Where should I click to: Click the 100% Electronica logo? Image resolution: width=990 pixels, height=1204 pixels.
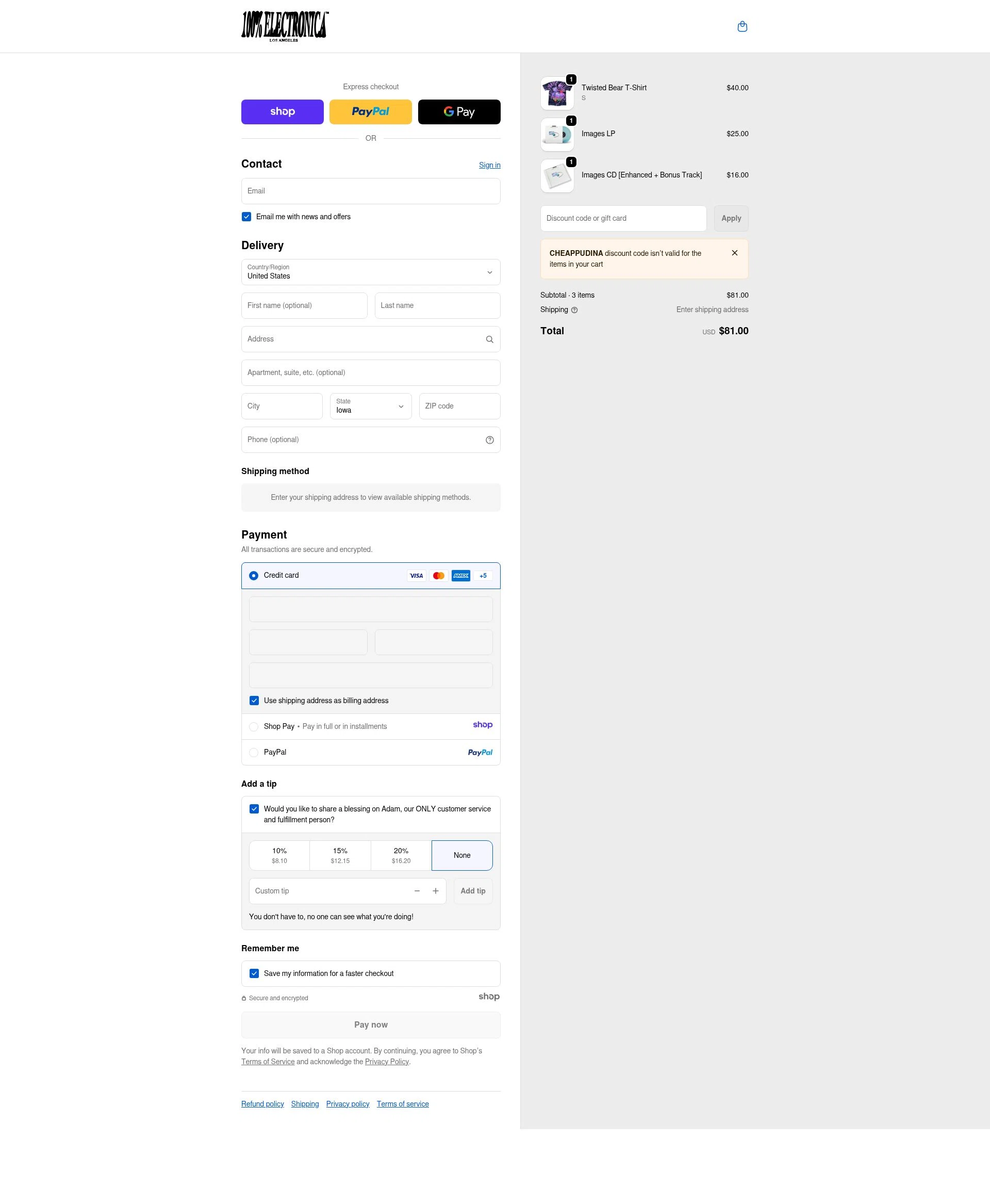tap(284, 26)
